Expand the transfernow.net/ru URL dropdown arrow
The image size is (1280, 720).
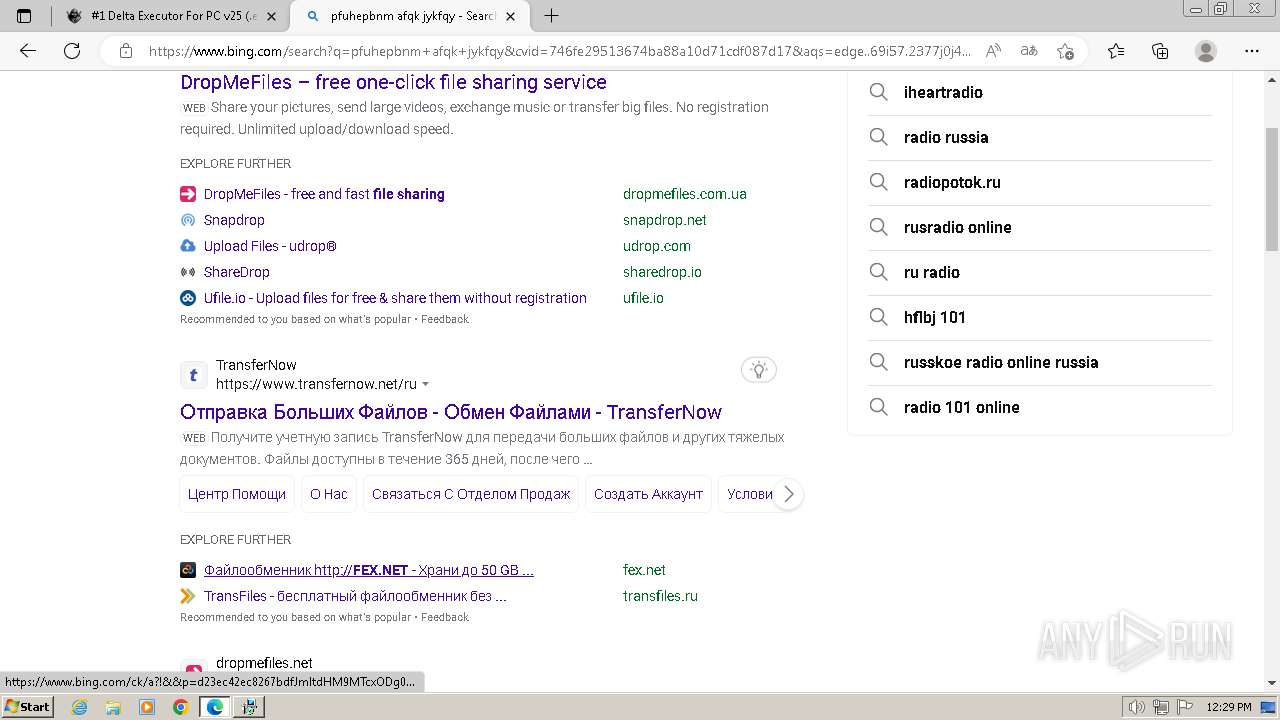426,384
